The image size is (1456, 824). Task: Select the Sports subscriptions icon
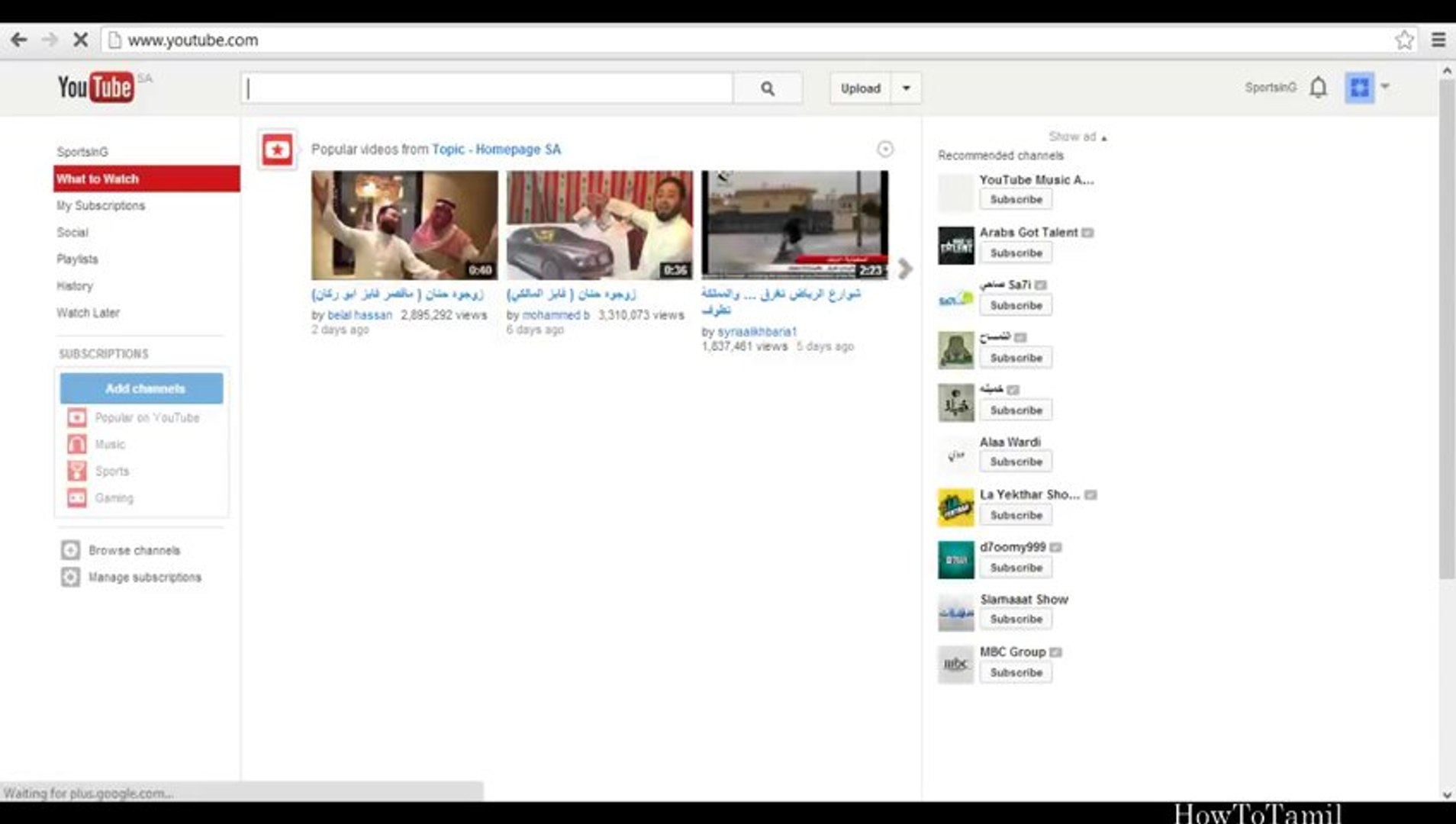pyautogui.click(x=76, y=471)
